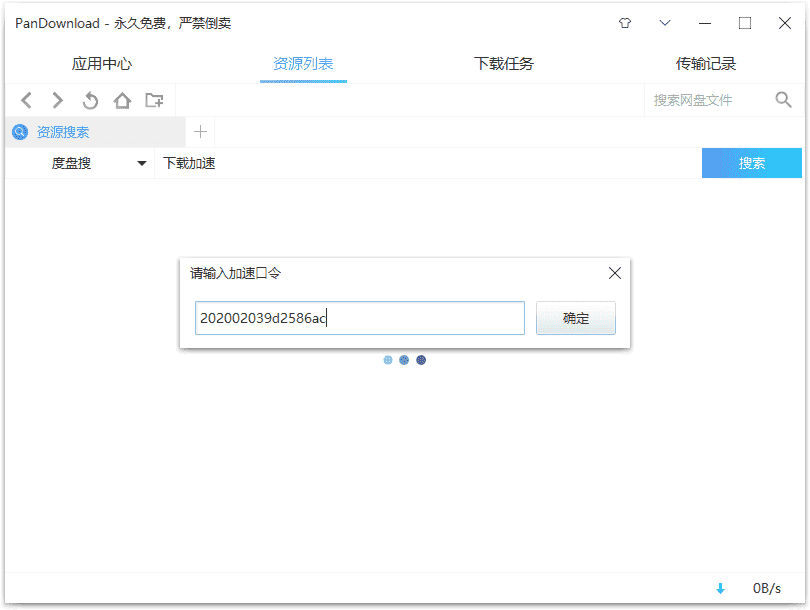Screen dimensions: 810x610
Task: Select the 资源搜索 page tab
Action: coord(96,132)
